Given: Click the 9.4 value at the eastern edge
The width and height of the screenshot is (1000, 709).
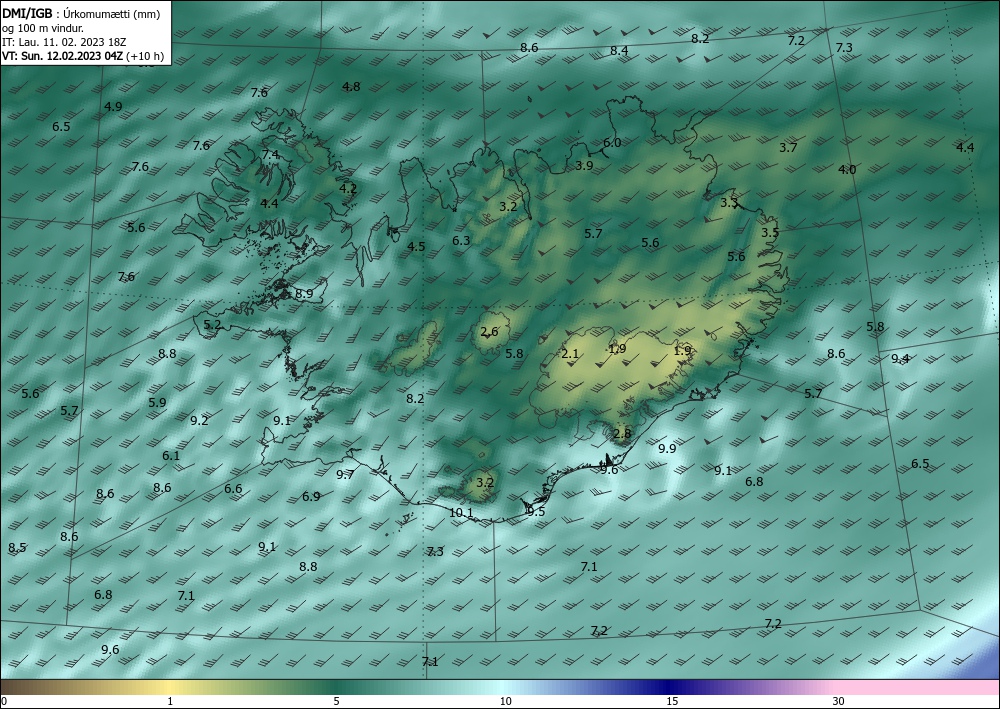Looking at the screenshot, I should (900, 358).
